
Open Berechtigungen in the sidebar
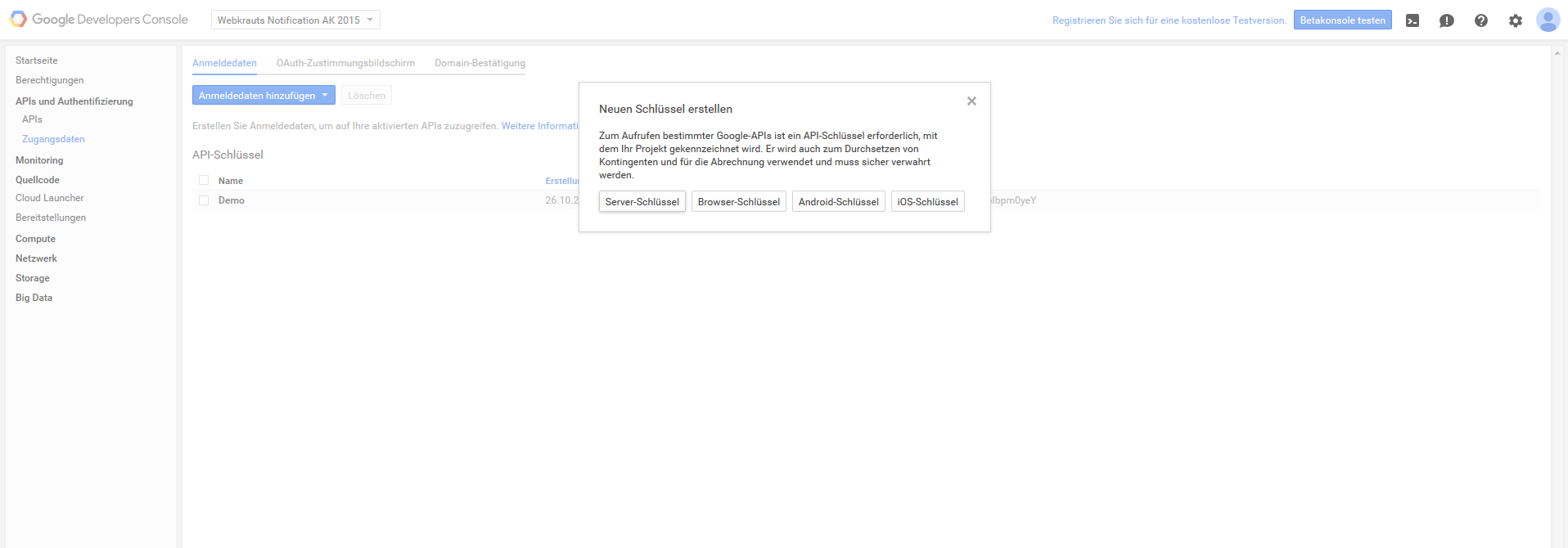click(50, 80)
